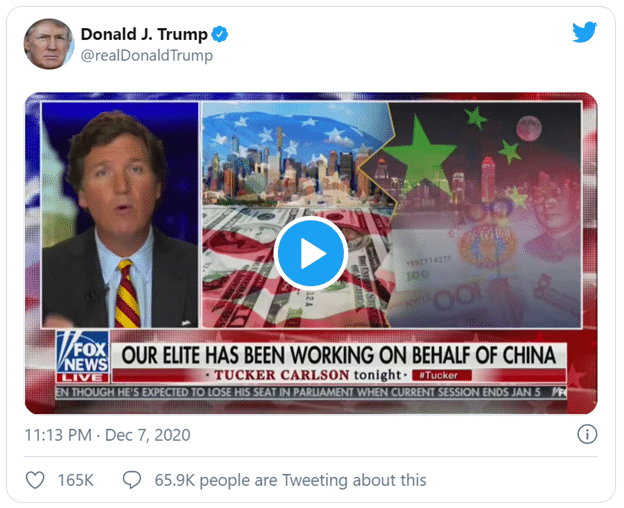Click the #Tucker hashtag badge in video

442,375
